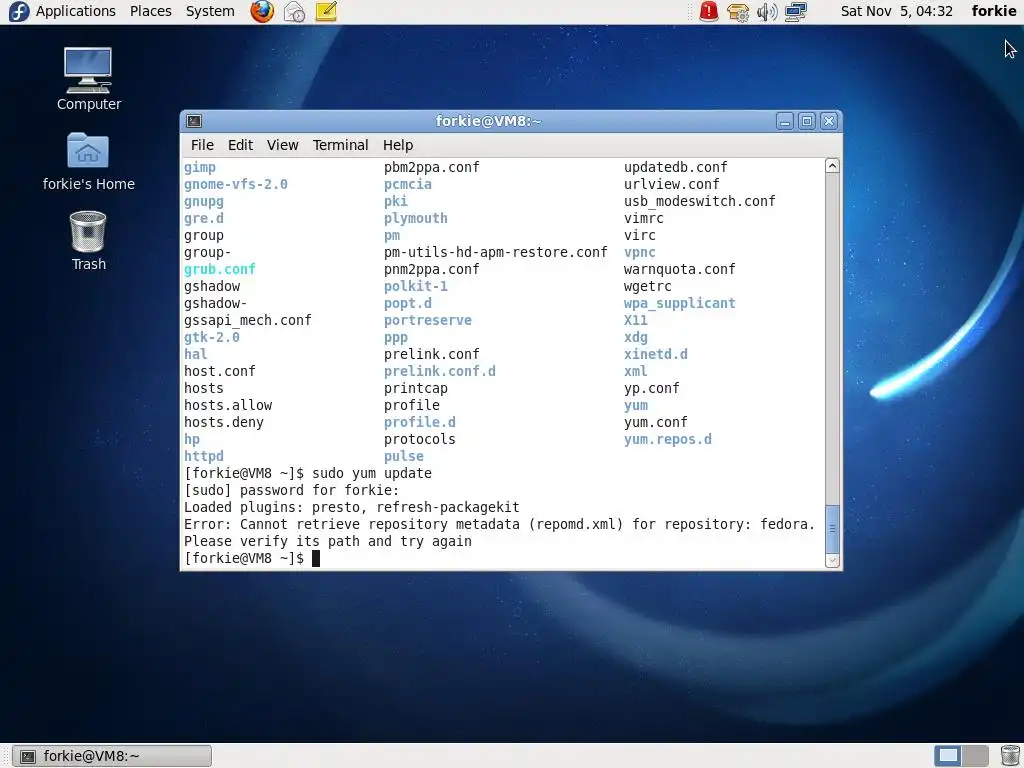Open the mail client panel launcher
The height and width of the screenshot is (768, 1024).
[x=295, y=11]
